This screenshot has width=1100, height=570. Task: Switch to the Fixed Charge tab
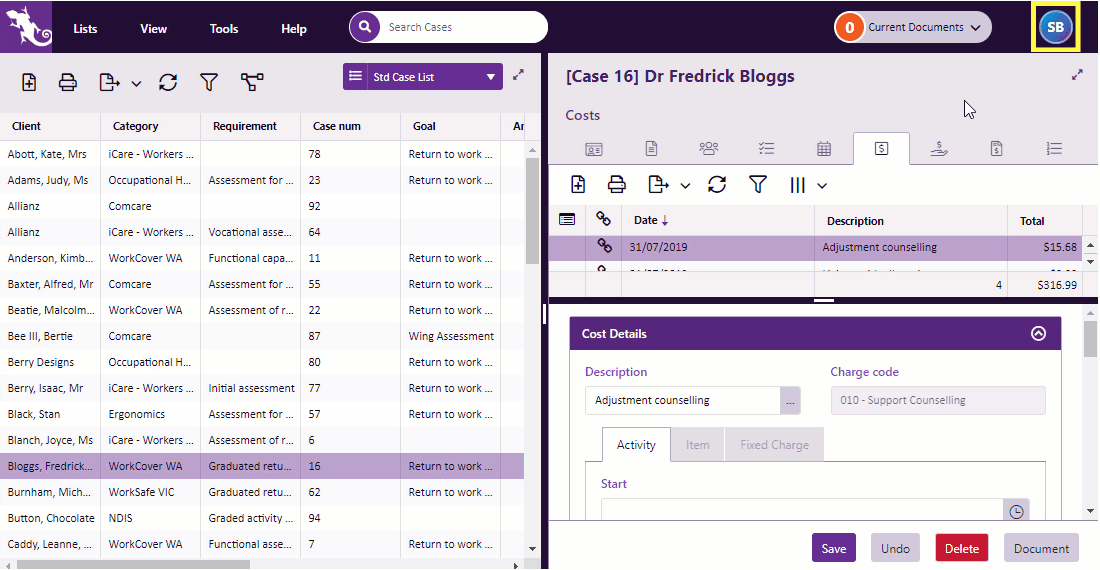774,445
